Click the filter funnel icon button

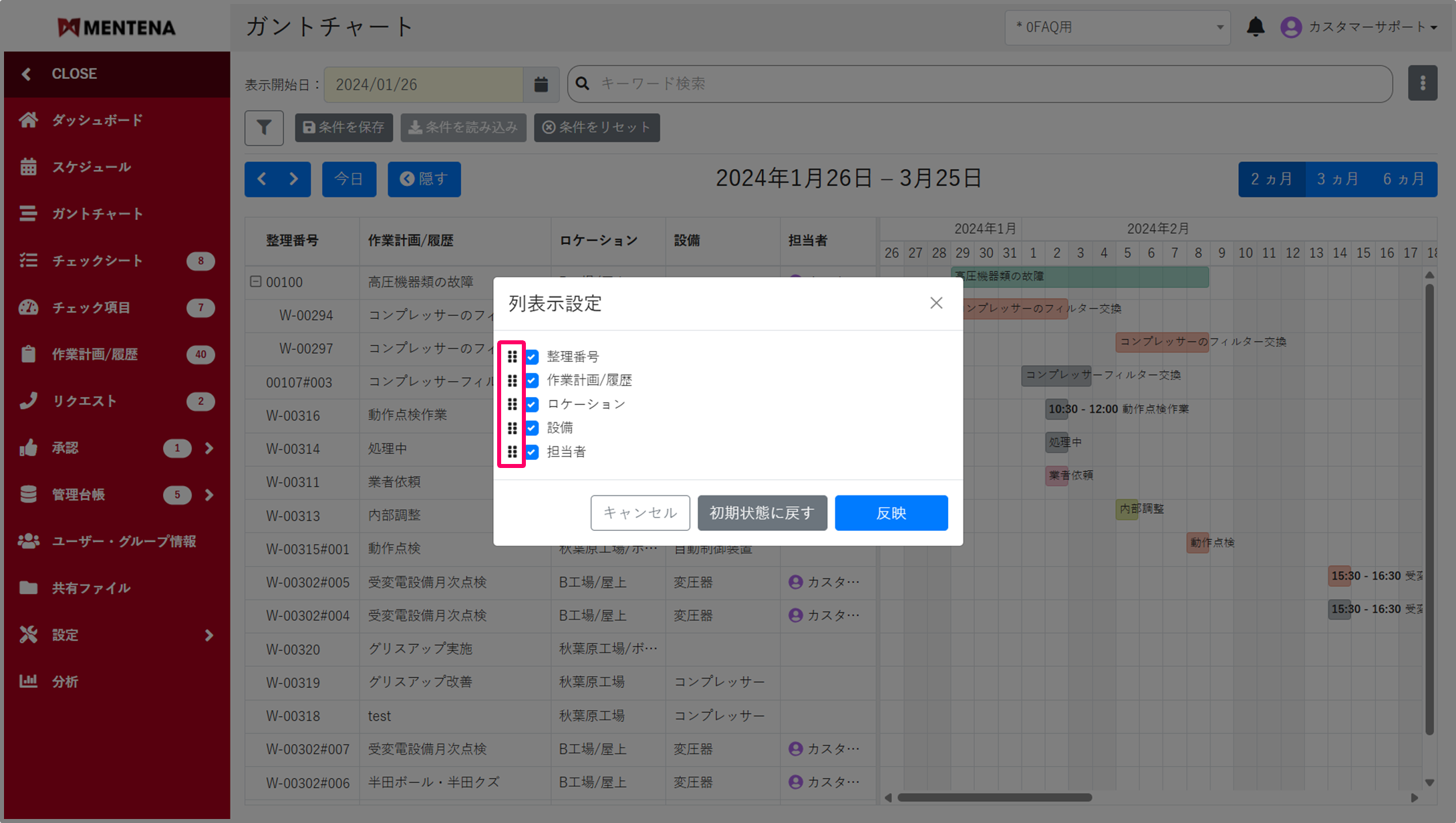264,127
